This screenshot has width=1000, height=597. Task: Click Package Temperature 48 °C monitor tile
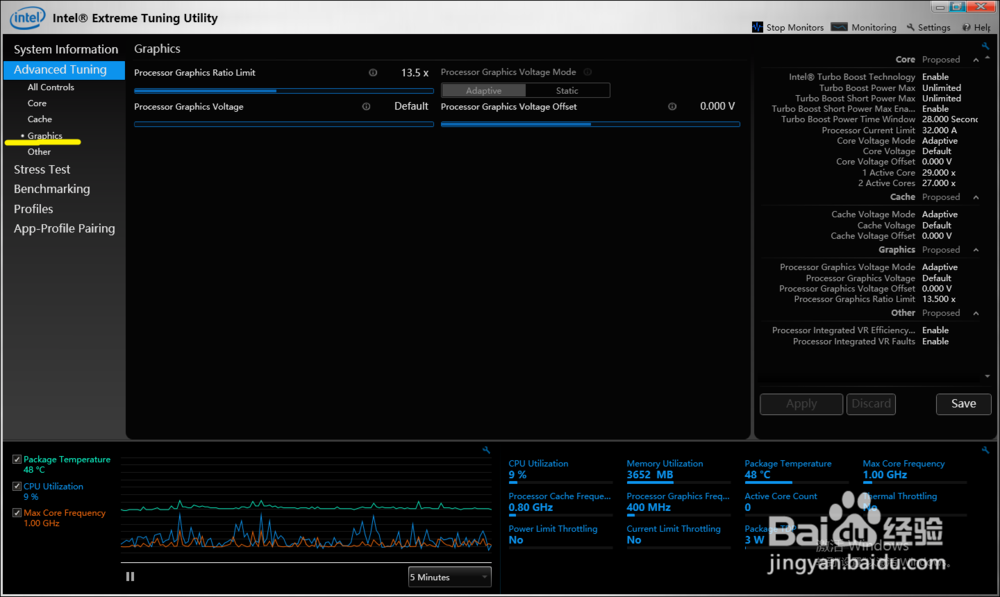coord(797,471)
